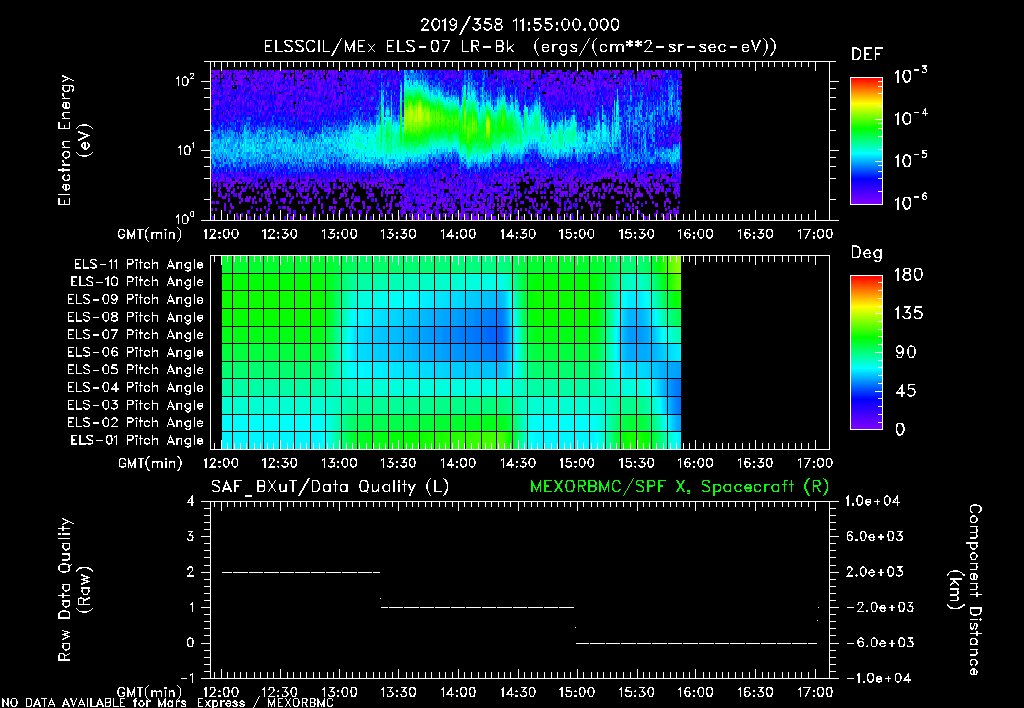Click the ELS-05 Pitch Angle row label
The height and width of the screenshot is (708, 1024).
136,370
